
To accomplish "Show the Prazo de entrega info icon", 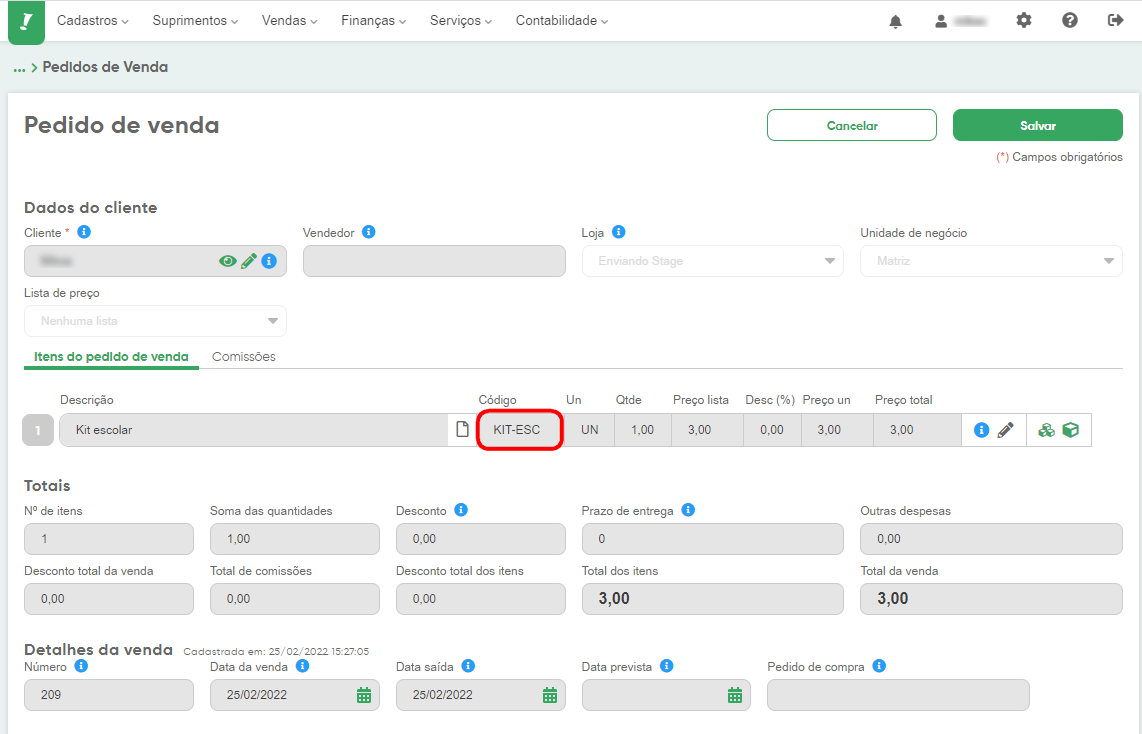I will pyautogui.click(x=688, y=510).
